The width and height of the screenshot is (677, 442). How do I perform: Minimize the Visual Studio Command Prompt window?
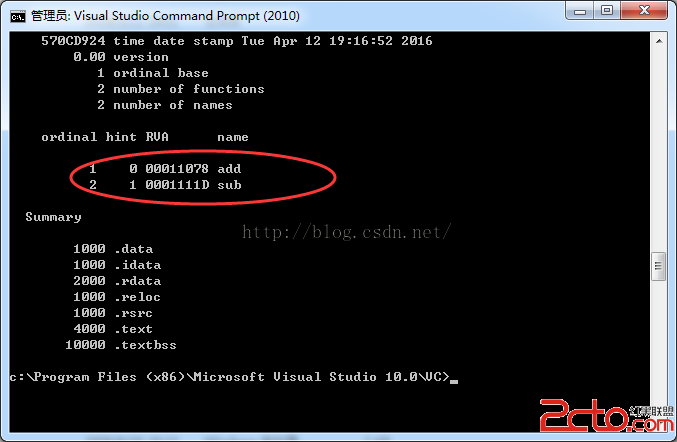pyautogui.click(x=580, y=11)
